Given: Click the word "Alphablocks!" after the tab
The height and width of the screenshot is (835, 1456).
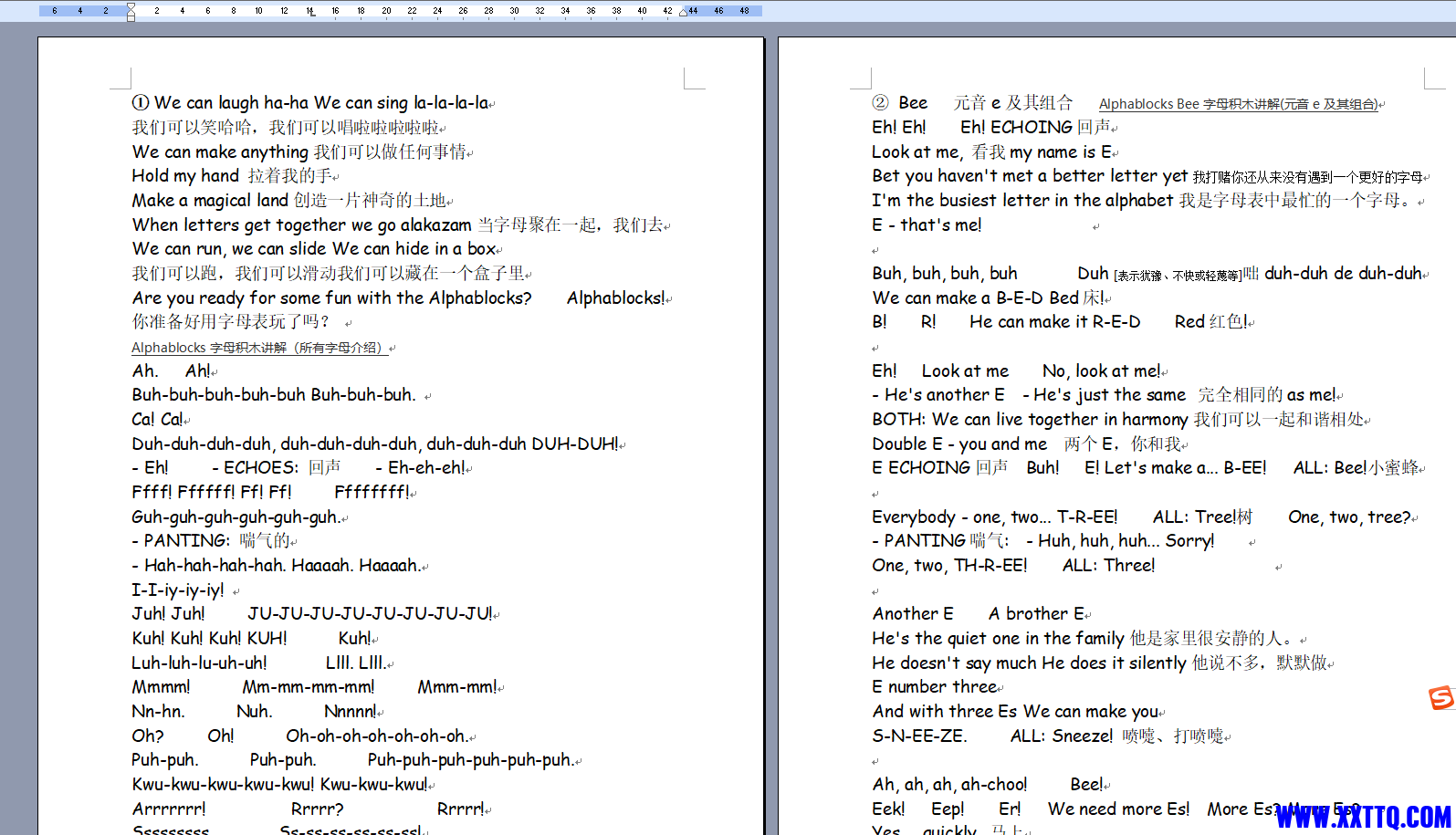Looking at the screenshot, I should 616,297.
